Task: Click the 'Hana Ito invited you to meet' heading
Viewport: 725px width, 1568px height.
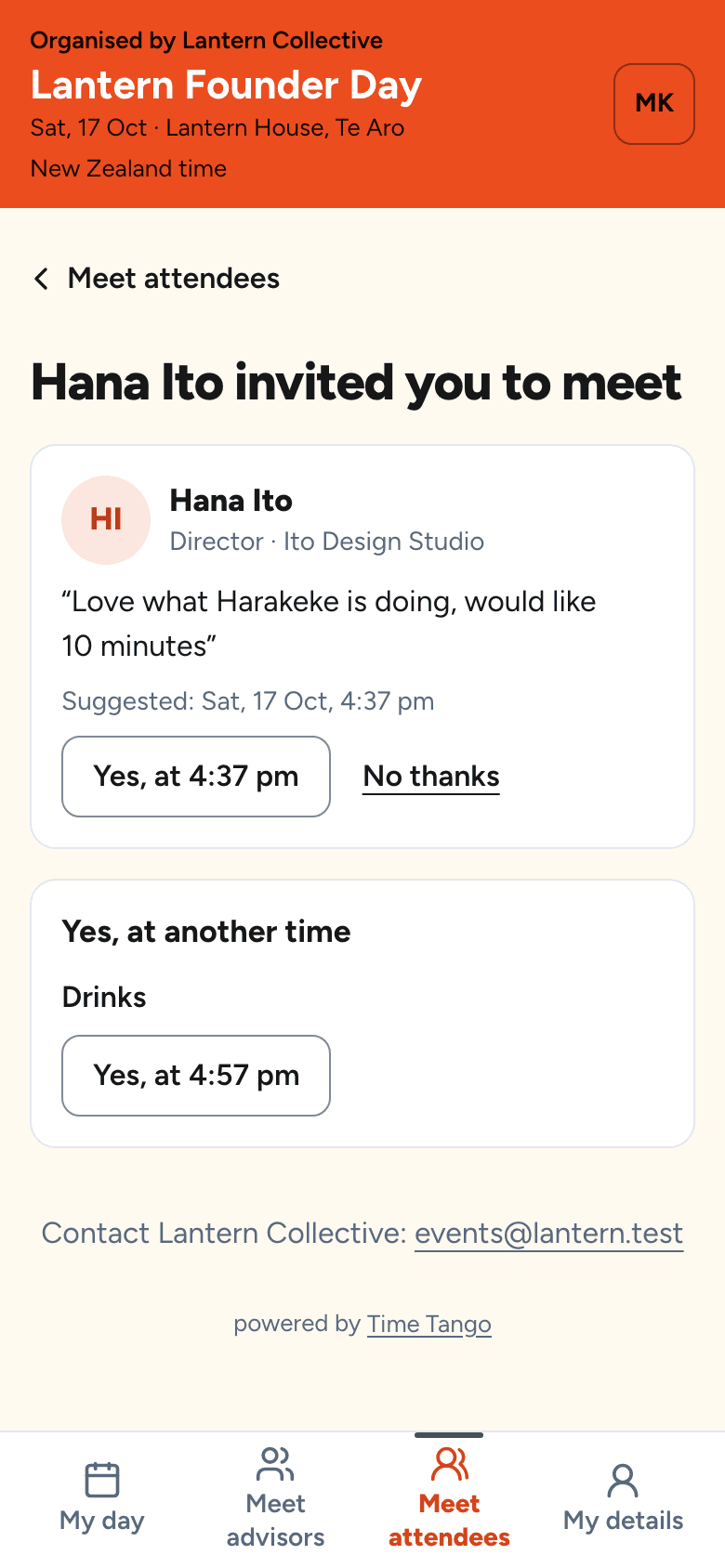Action: pyautogui.click(x=357, y=384)
